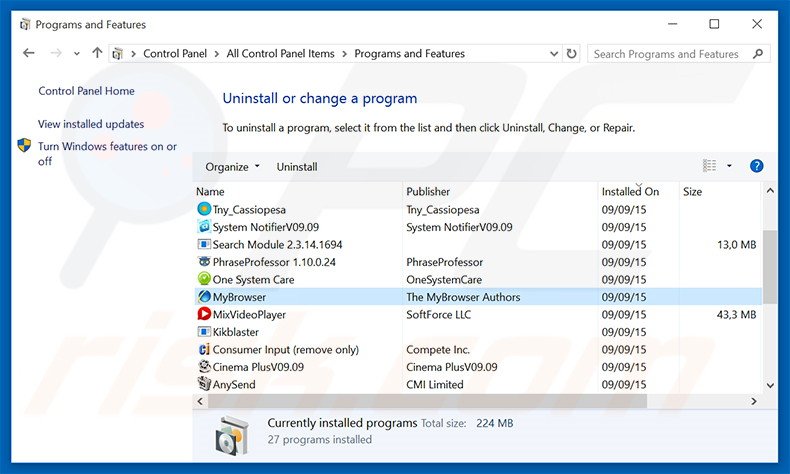Screen dimensions: 790x474
Task: Click the Windows features shield icon
Action: click(24, 146)
